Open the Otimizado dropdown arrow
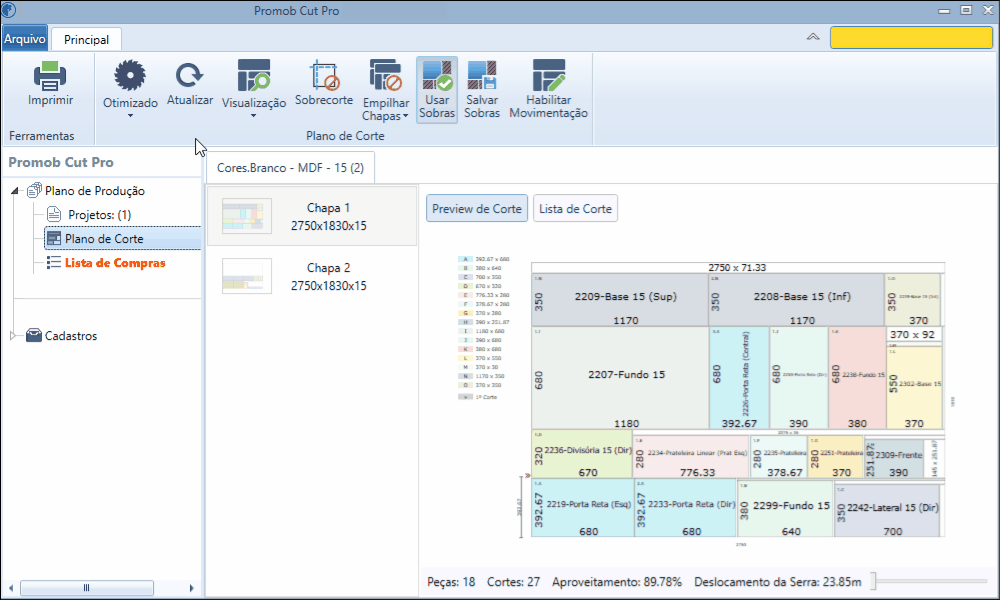Image resolution: width=1000 pixels, height=600 pixels. coord(130,116)
